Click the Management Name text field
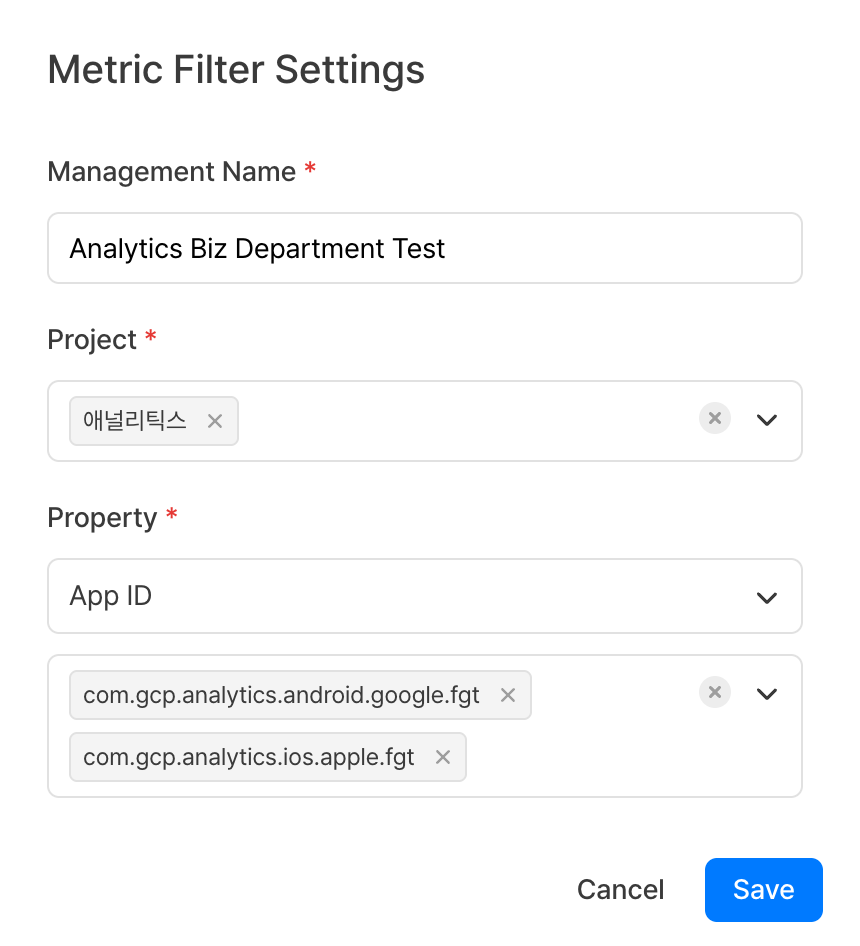The width and height of the screenshot is (860, 946). (x=424, y=248)
